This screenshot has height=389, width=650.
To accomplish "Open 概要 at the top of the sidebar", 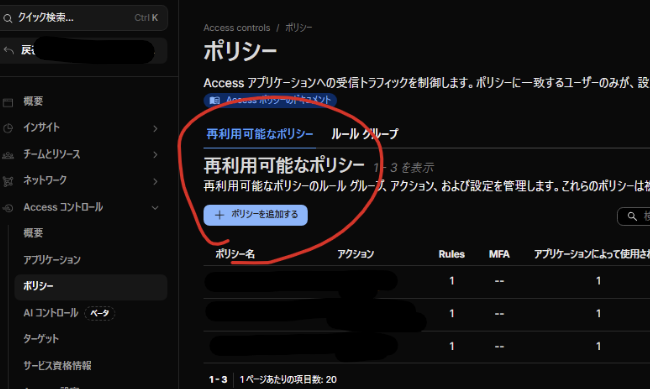I will click(x=33, y=101).
